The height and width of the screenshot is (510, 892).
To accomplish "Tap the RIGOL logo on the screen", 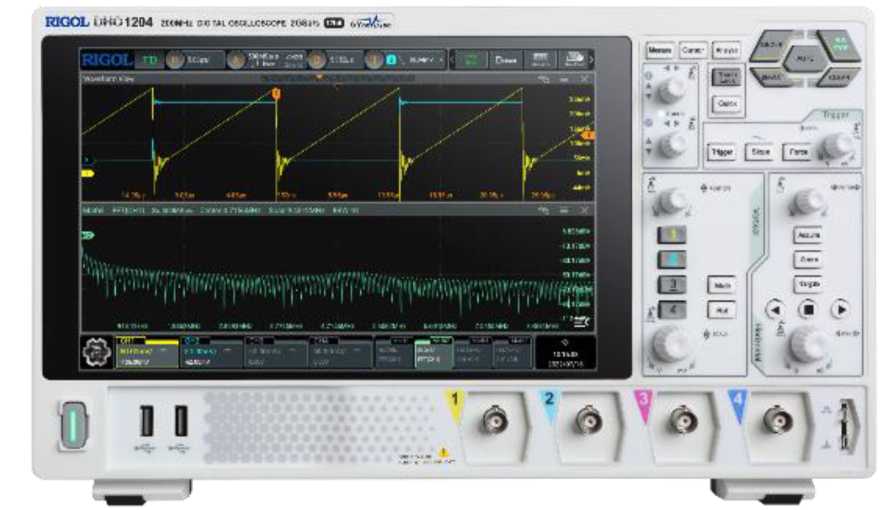I will click(105, 60).
